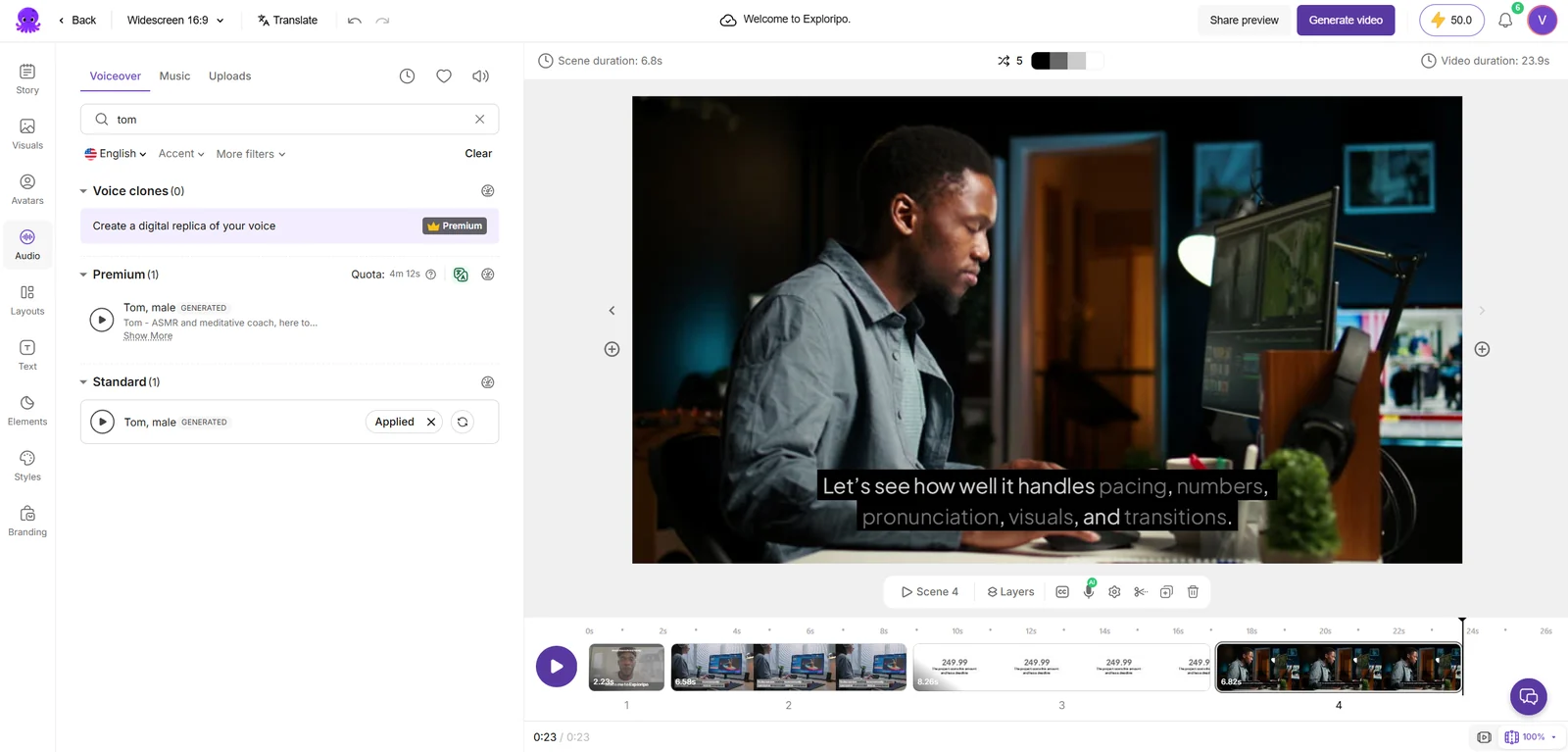Open closed captions settings for scene
The image size is (1568, 752).
coord(1062,592)
